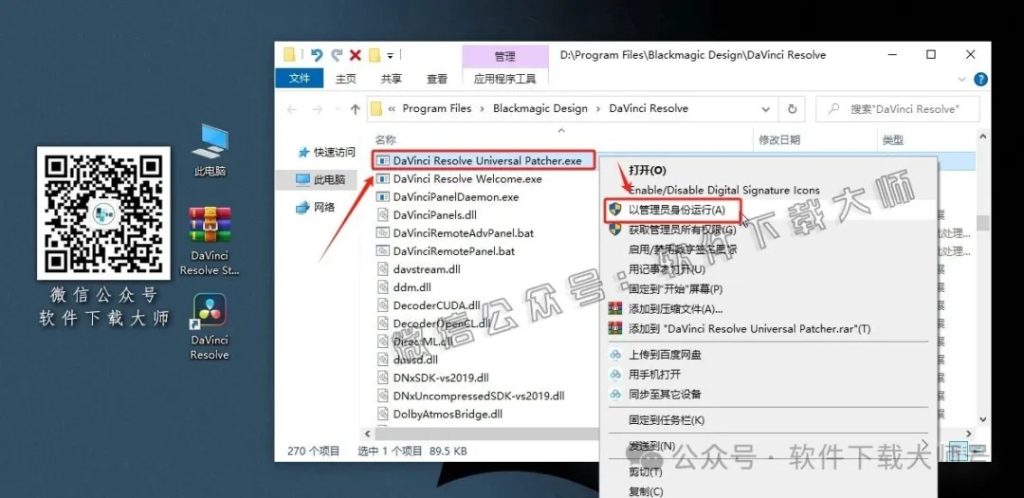Select DNxSDK-vs2019.dll file
Screen dimensions: 1024x498
tap(441, 377)
